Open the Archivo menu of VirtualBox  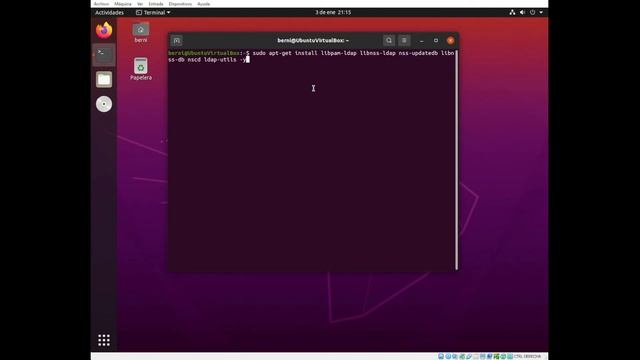coord(101,4)
